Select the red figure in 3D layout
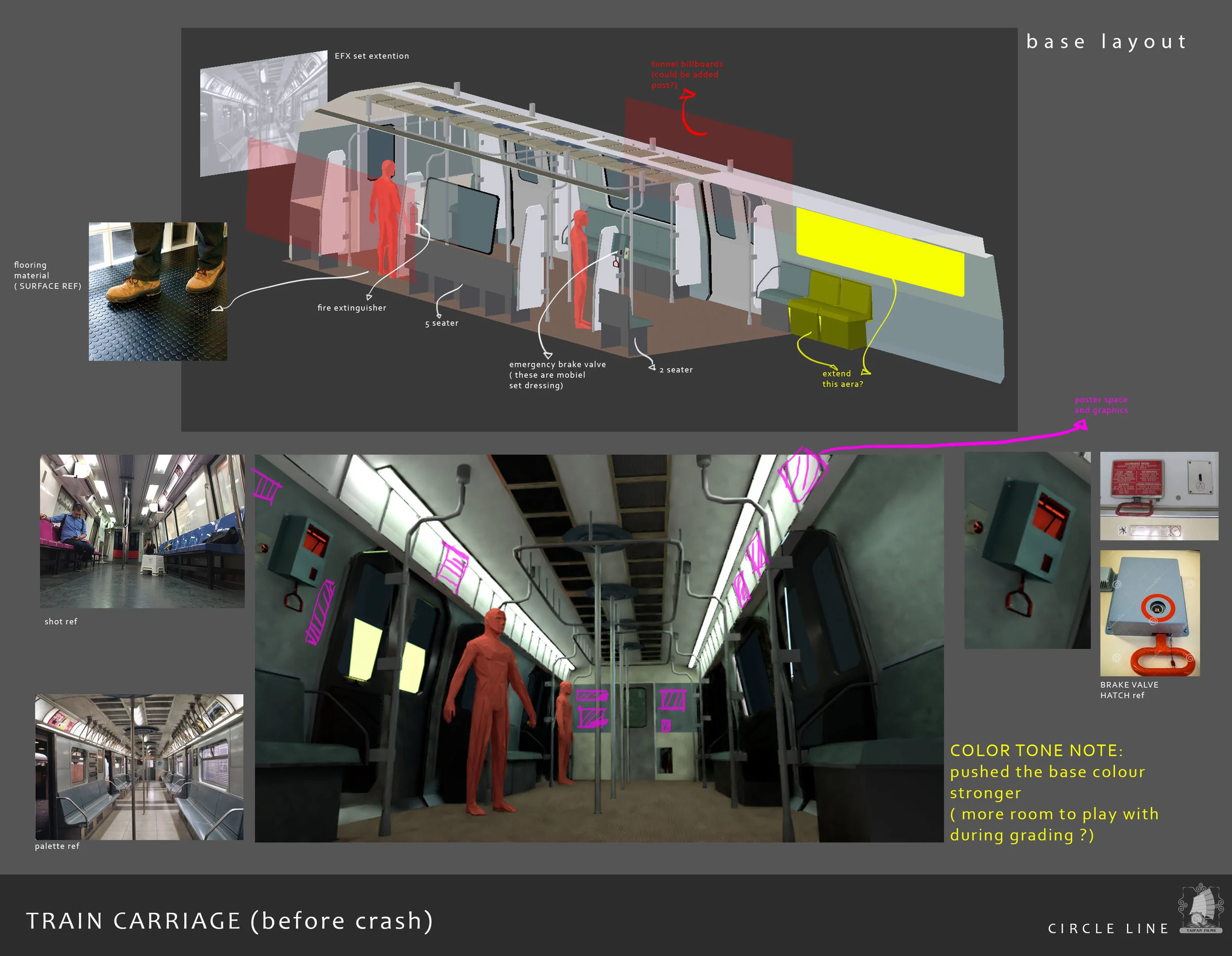1232x956 pixels. tap(387, 217)
